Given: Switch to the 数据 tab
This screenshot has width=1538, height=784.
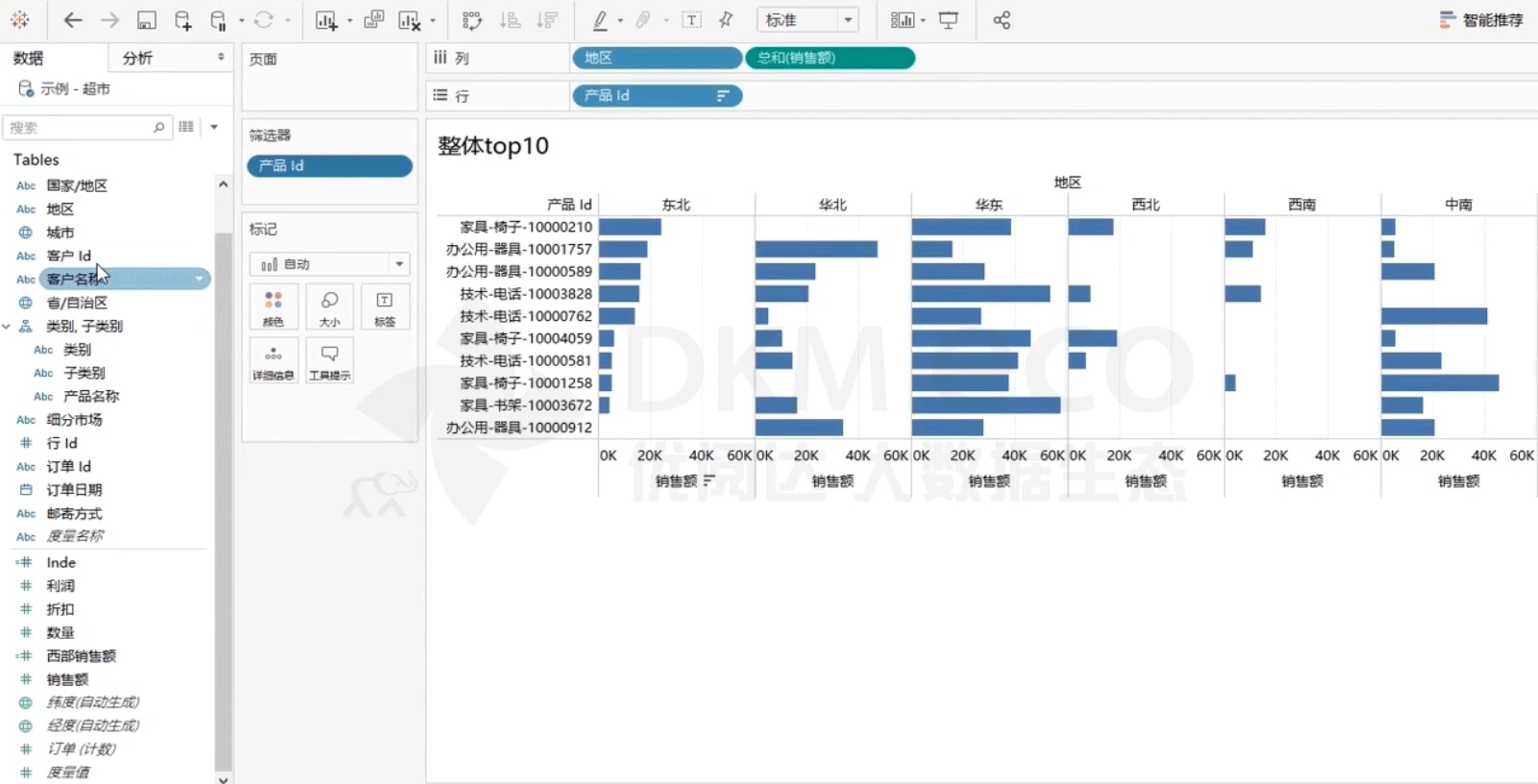Looking at the screenshot, I should (x=29, y=59).
